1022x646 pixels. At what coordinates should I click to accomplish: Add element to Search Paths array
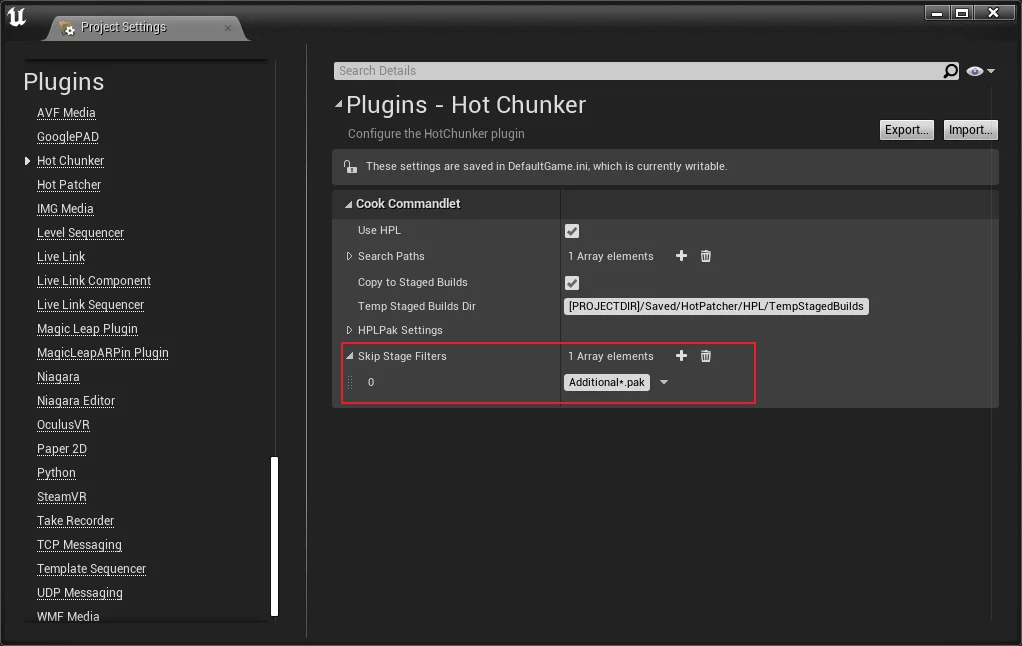(x=681, y=256)
